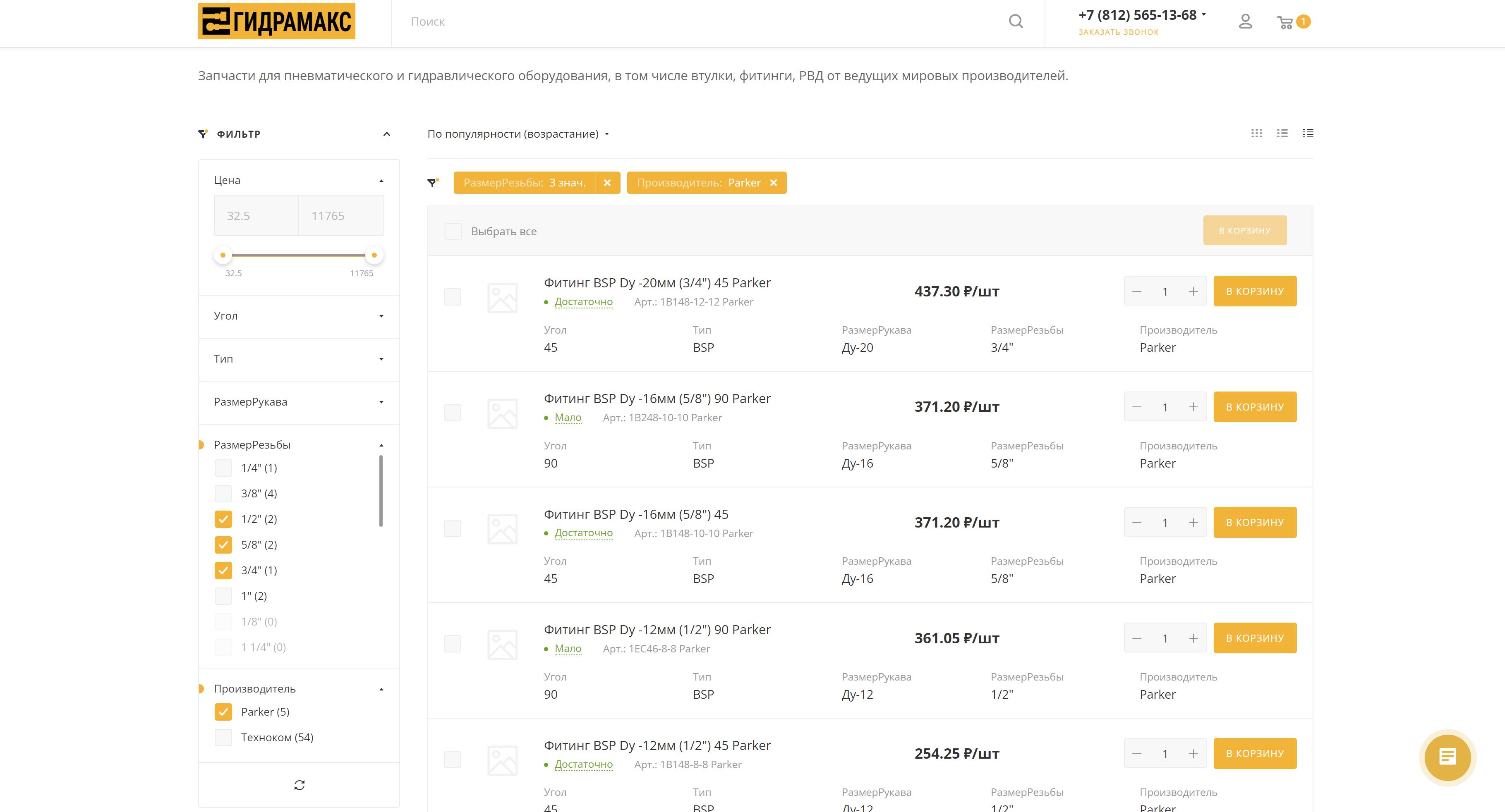1505x812 pixels.
Task: Switch to compact price list view icon
Action: [x=1308, y=134]
